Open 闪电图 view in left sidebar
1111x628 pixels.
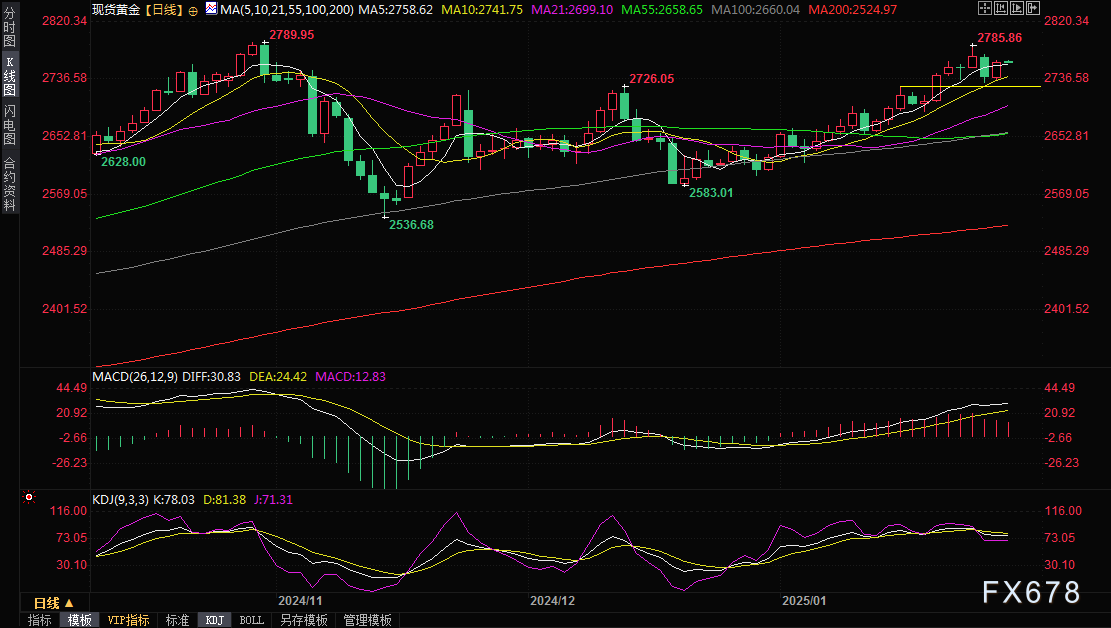point(9,124)
